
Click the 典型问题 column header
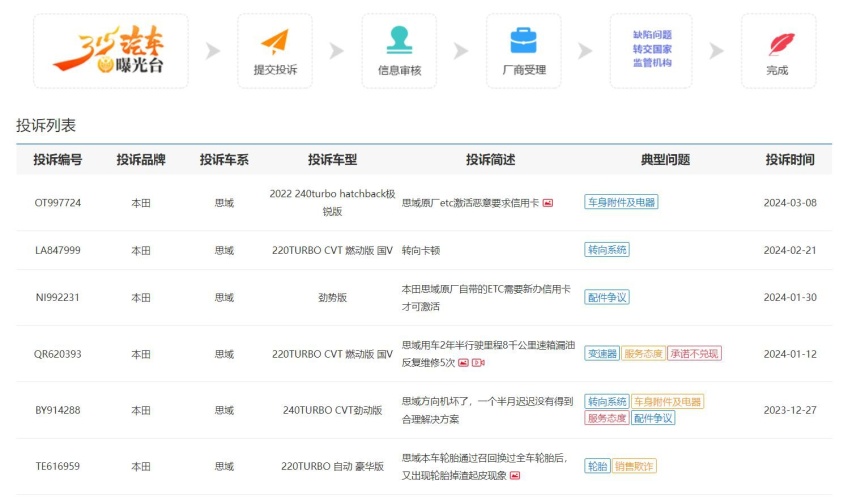665,160
